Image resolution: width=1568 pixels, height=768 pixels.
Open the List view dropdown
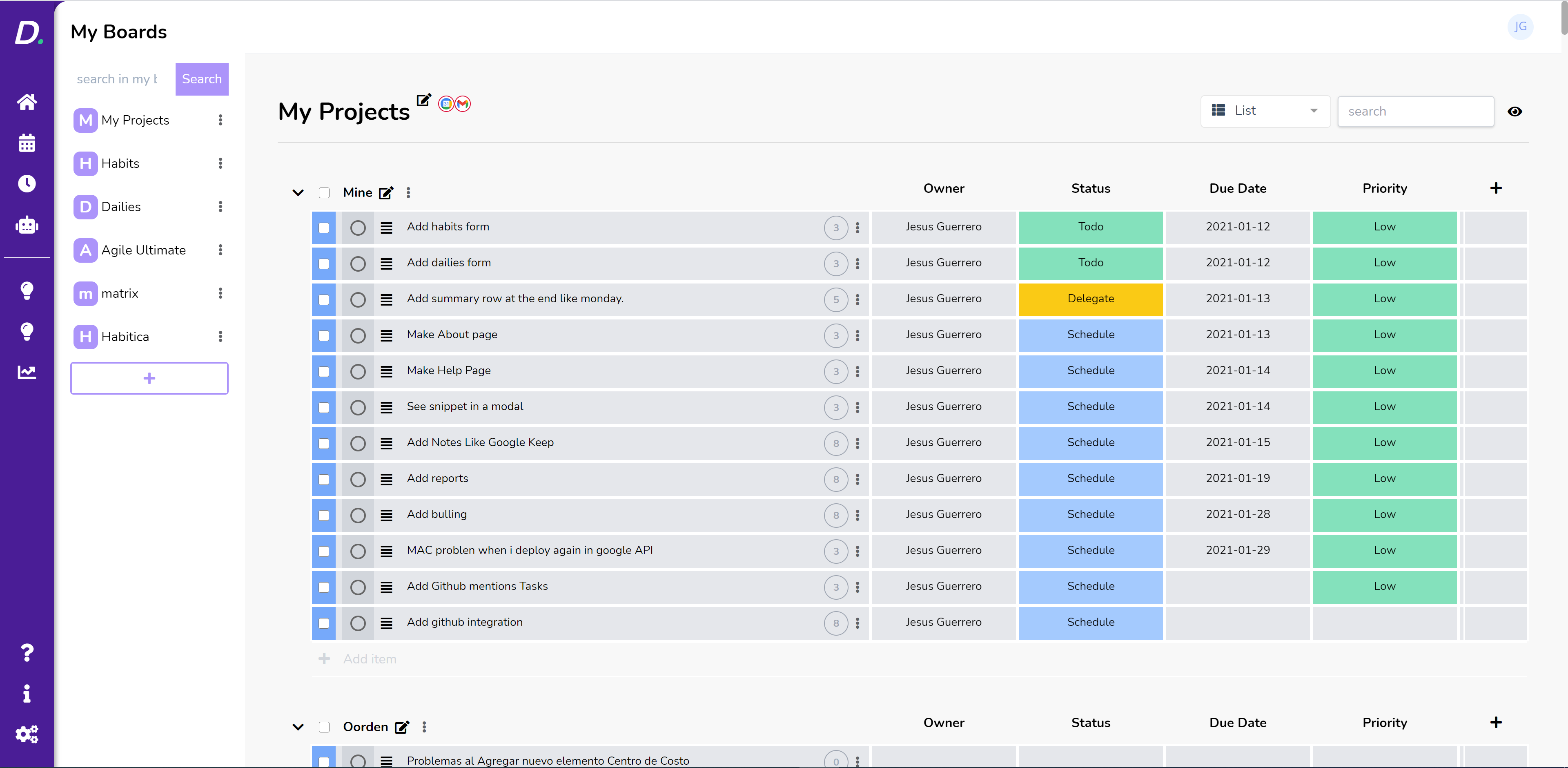click(x=1265, y=111)
